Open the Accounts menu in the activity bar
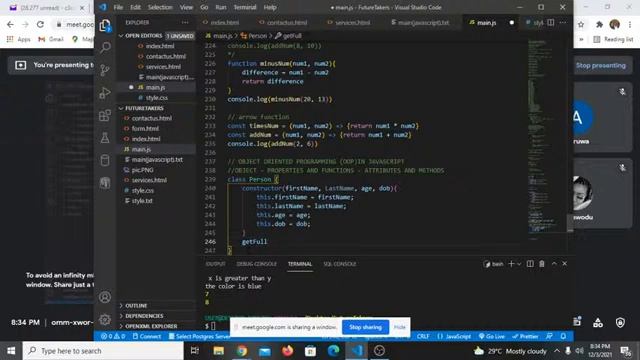The width and height of the screenshot is (640, 360). click(x=105, y=297)
